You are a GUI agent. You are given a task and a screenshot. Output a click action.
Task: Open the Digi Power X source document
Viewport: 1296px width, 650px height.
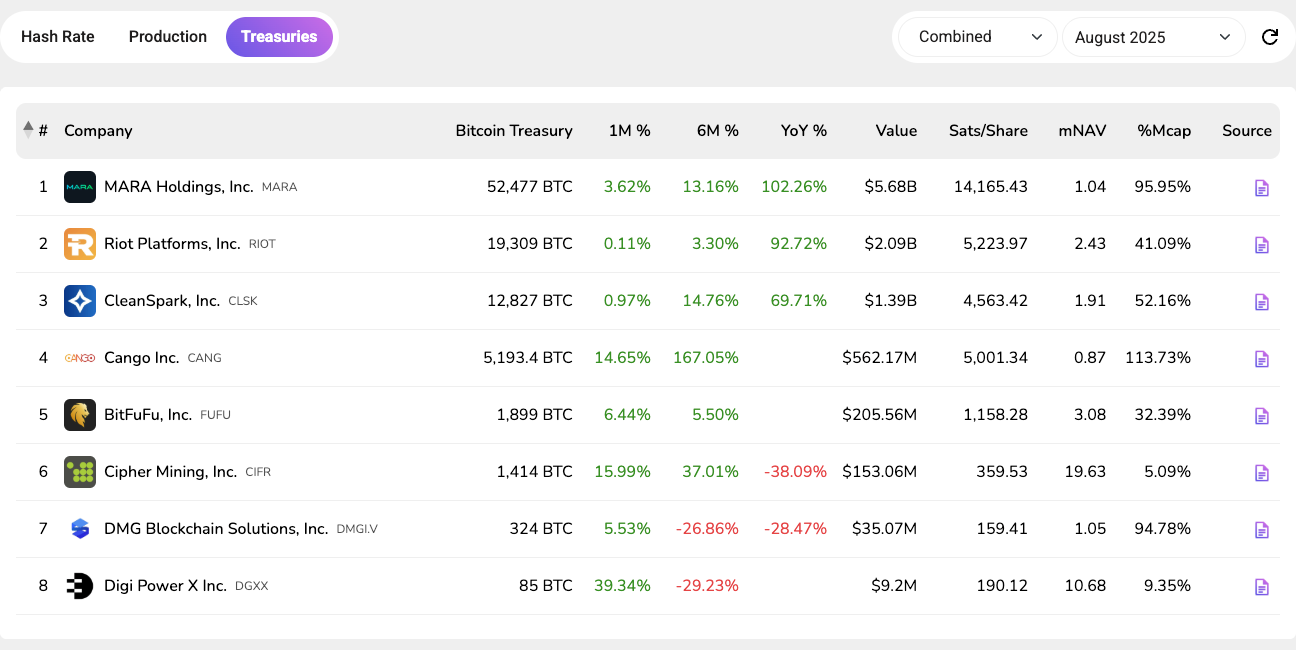click(x=1261, y=587)
